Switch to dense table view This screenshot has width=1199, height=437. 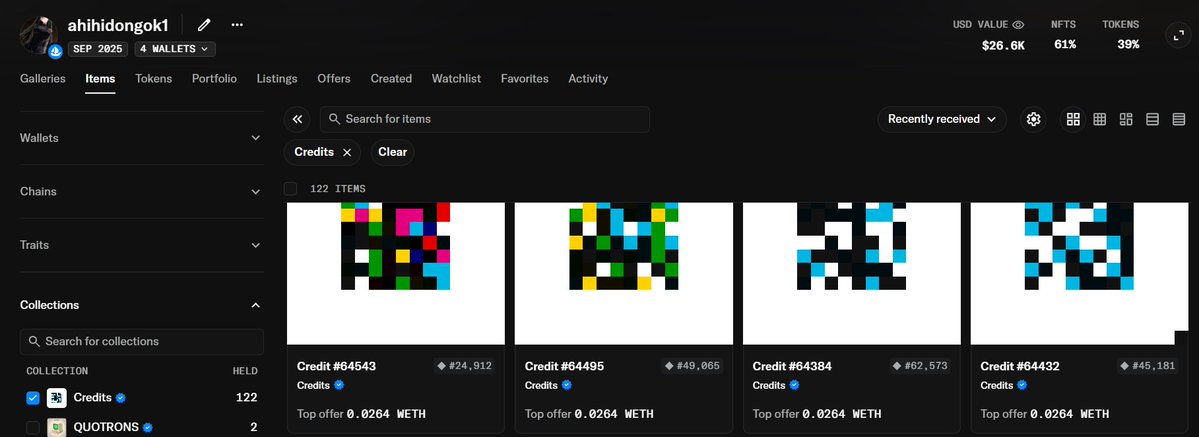click(x=1178, y=119)
